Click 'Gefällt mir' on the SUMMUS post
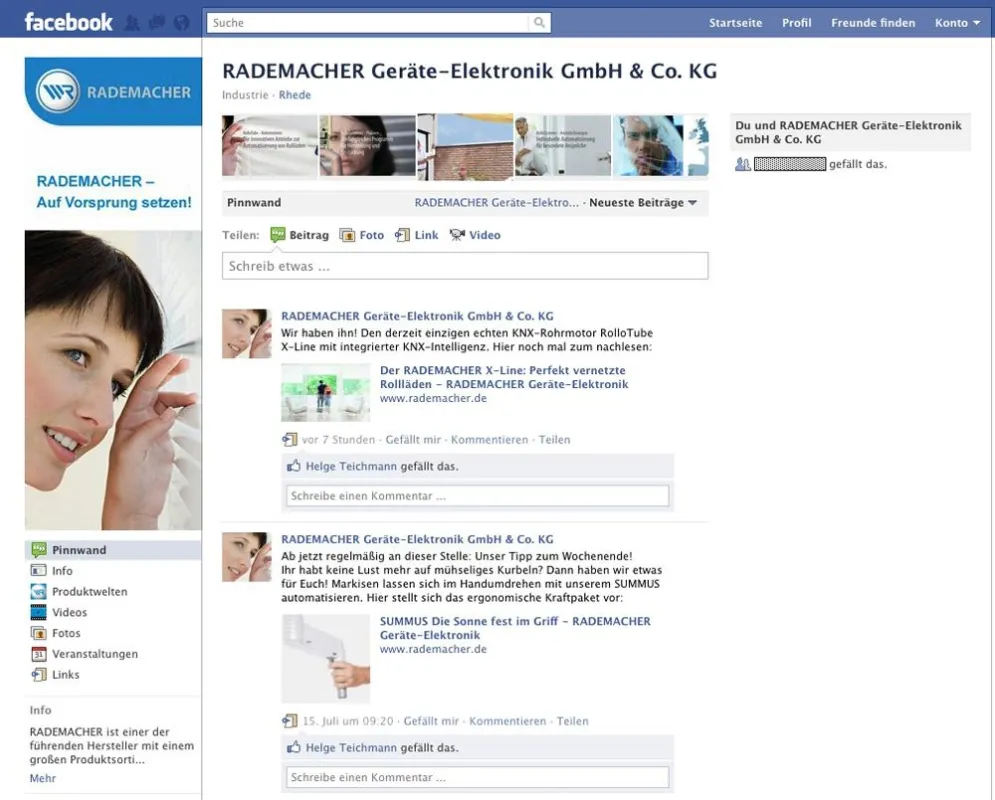 click(x=431, y=721)
